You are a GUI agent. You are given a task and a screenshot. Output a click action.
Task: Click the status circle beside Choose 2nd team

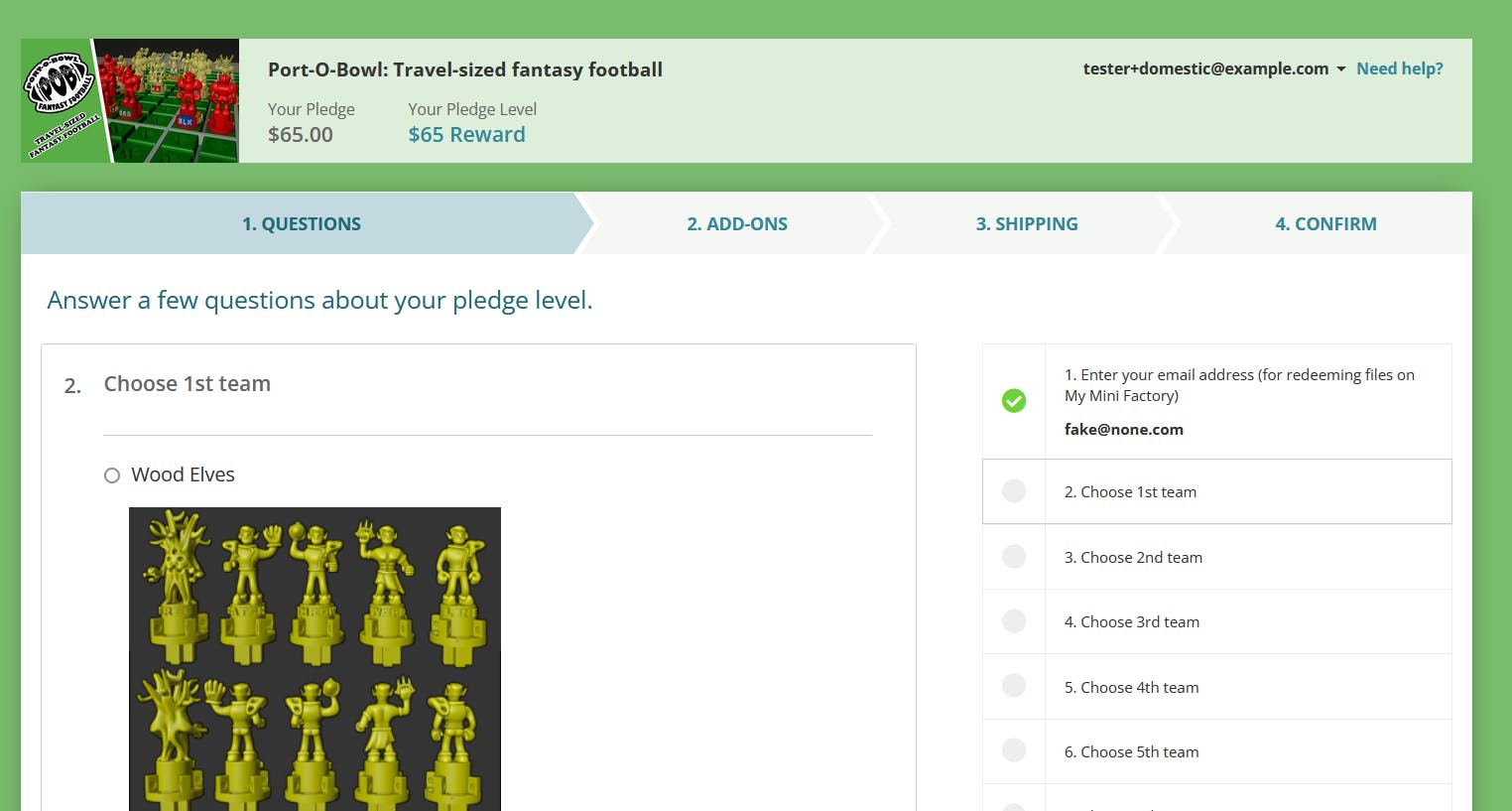[1014, 557]
